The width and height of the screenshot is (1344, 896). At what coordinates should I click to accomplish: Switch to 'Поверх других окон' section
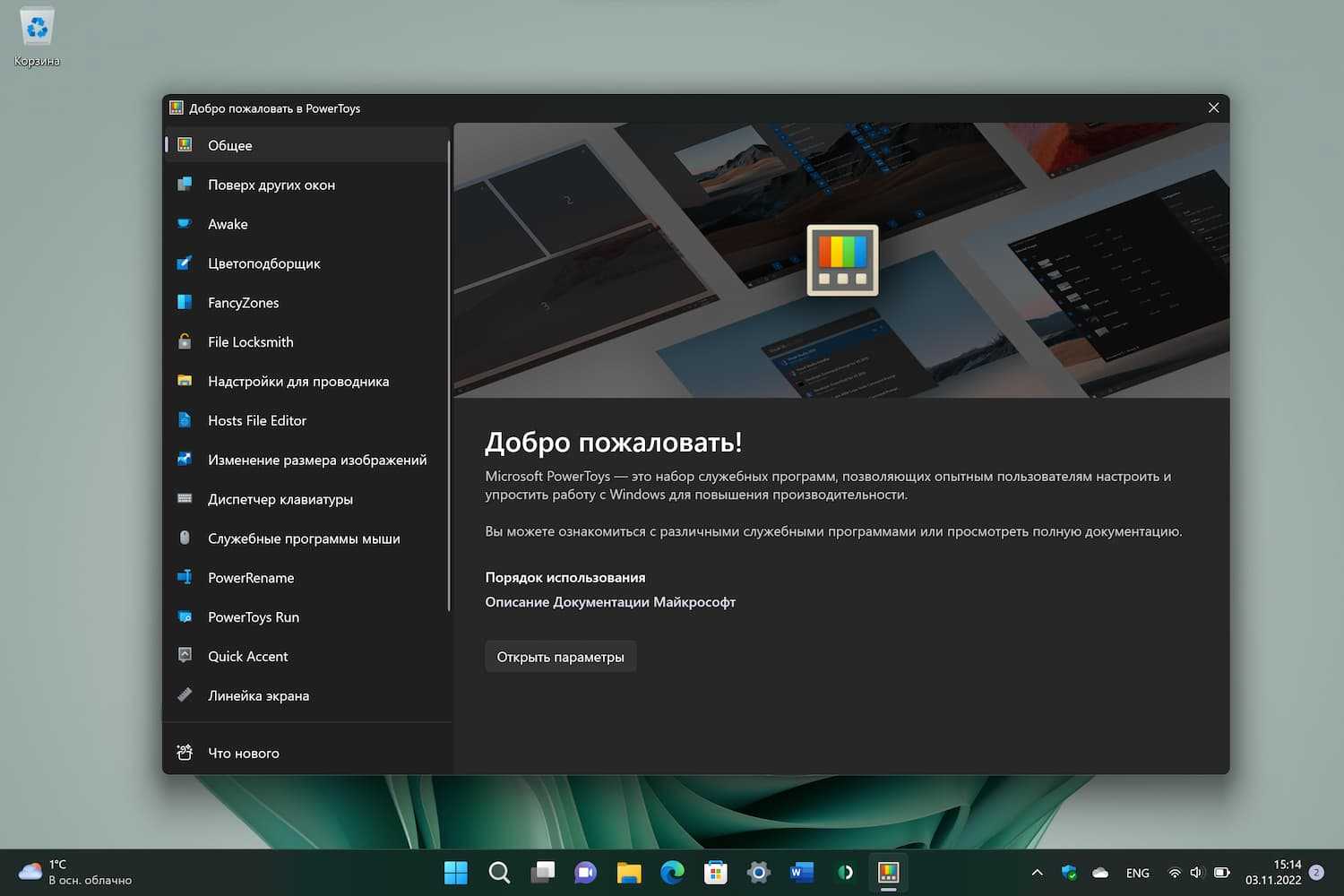click(x=271, y=185)
